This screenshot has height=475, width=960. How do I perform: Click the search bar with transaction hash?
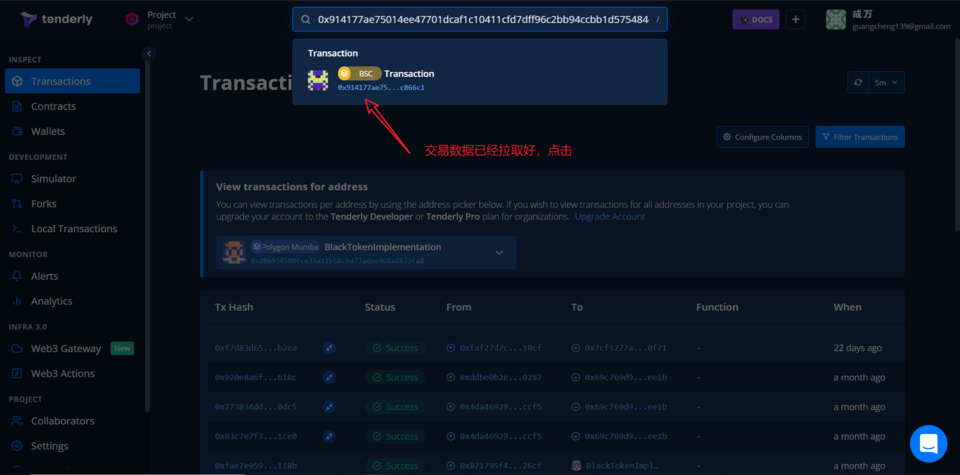pos(480,20)
